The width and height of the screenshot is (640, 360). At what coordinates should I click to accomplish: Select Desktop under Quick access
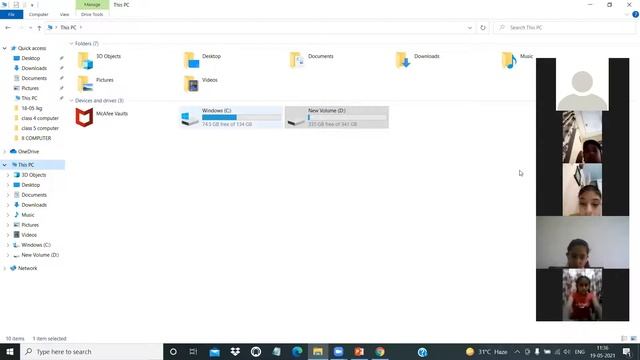[x=31, y=58]
